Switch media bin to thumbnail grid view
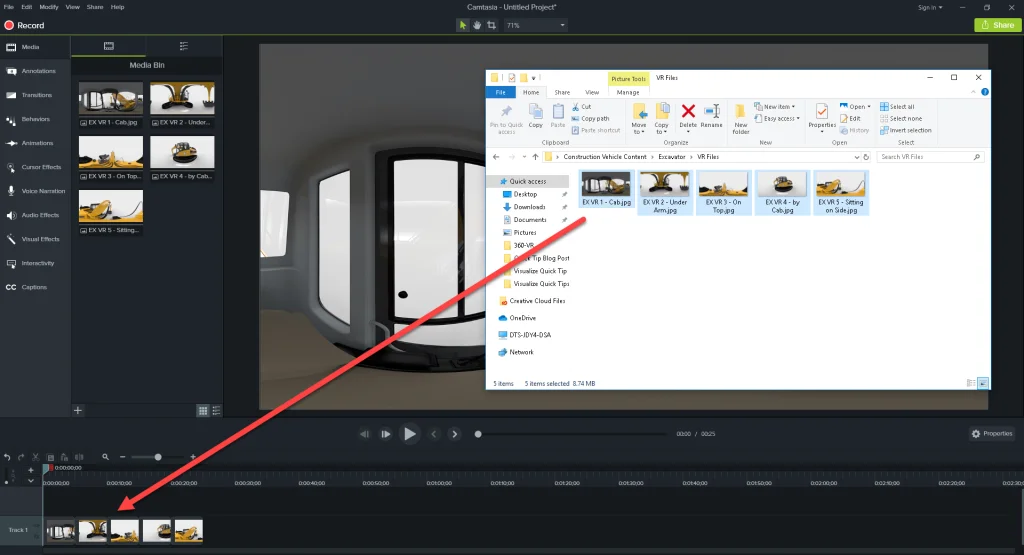The width and height of the screenshot is (1024, 555). (x=203, y=410)
